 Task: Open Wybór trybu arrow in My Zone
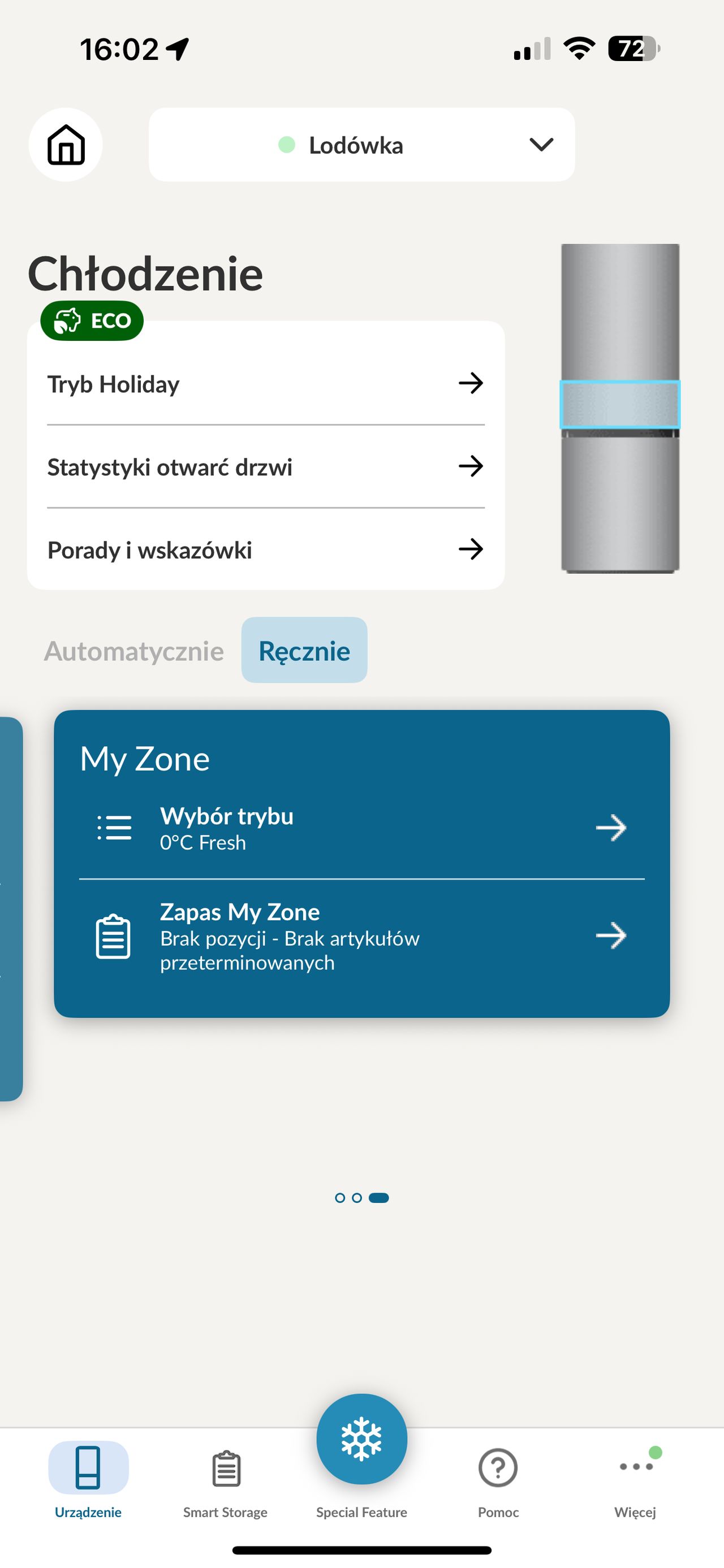(x=611, y=828)
